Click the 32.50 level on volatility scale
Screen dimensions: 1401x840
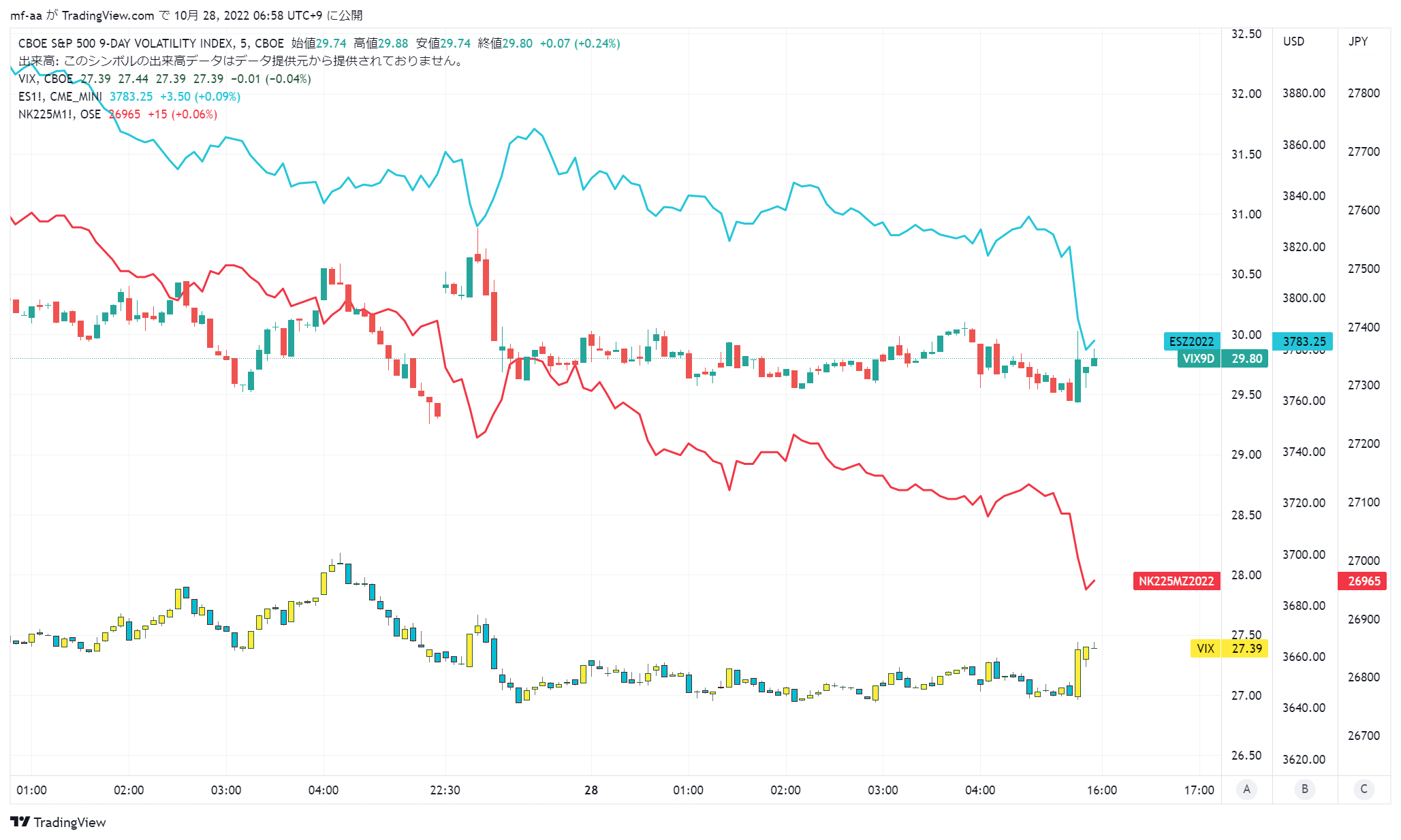tap(1246, 34)
